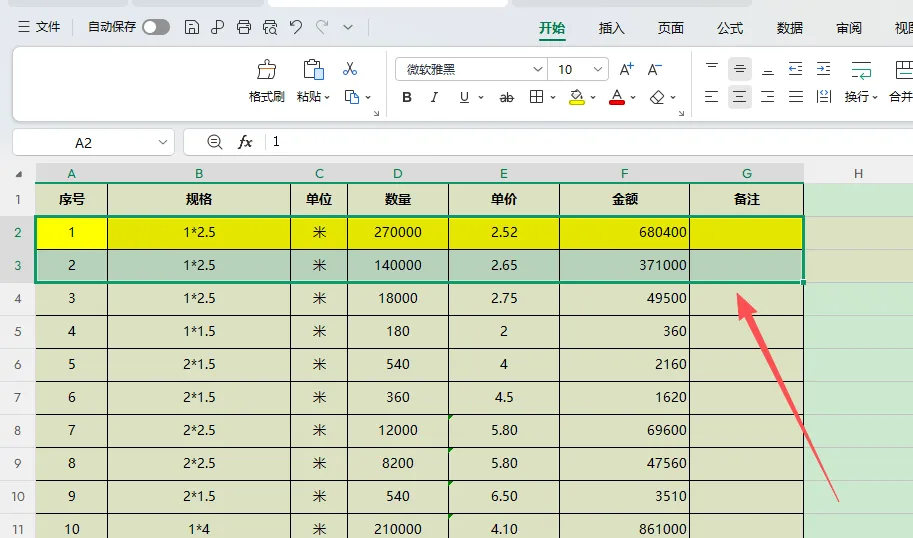Image resolution: width=913 pixels, height=538 pixels.
Task: Select row 5 header
Action: [x=17, y=331]
